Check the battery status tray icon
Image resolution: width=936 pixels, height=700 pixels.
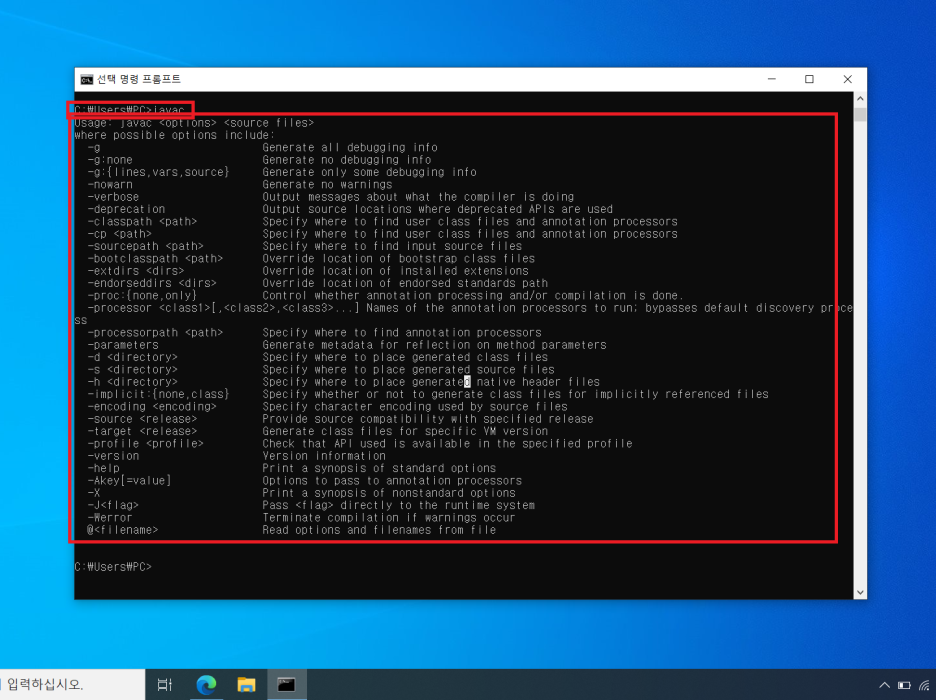click(x=904, y=685)
